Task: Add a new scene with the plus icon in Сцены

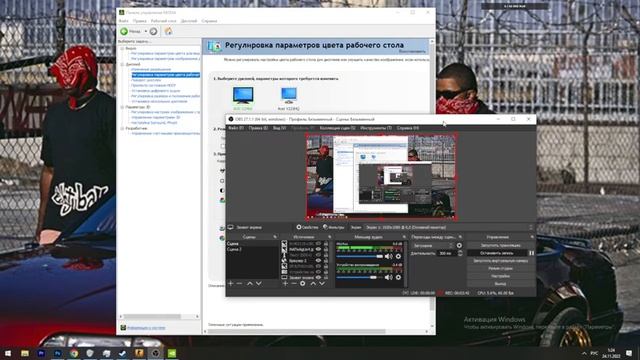Action: [x=231, y=283]
